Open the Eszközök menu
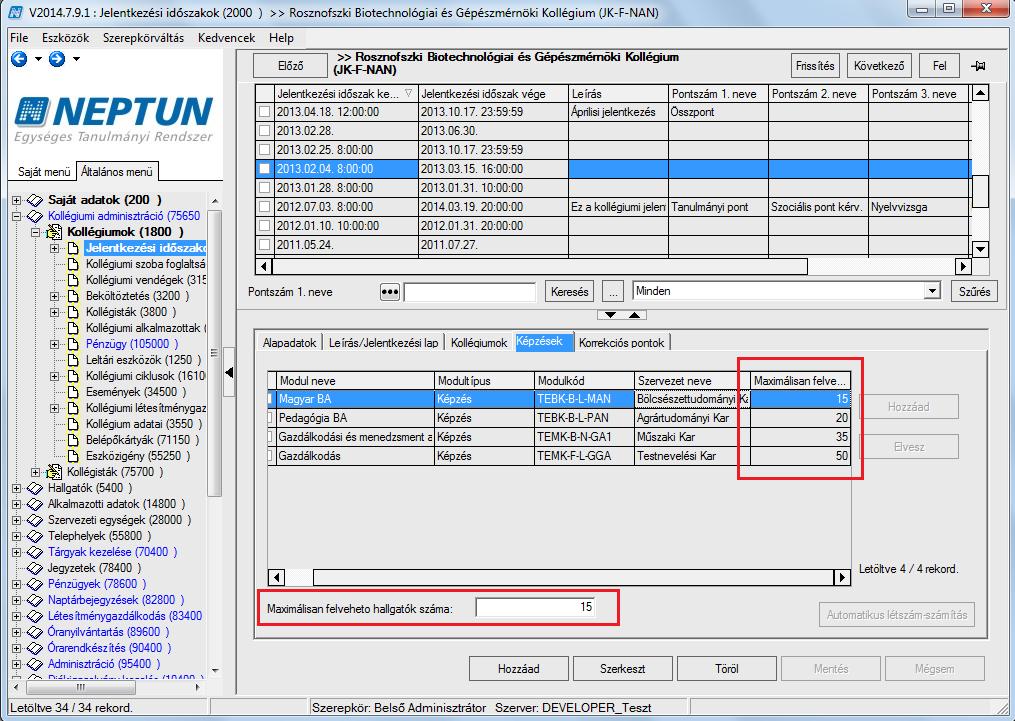 [65, 38]
